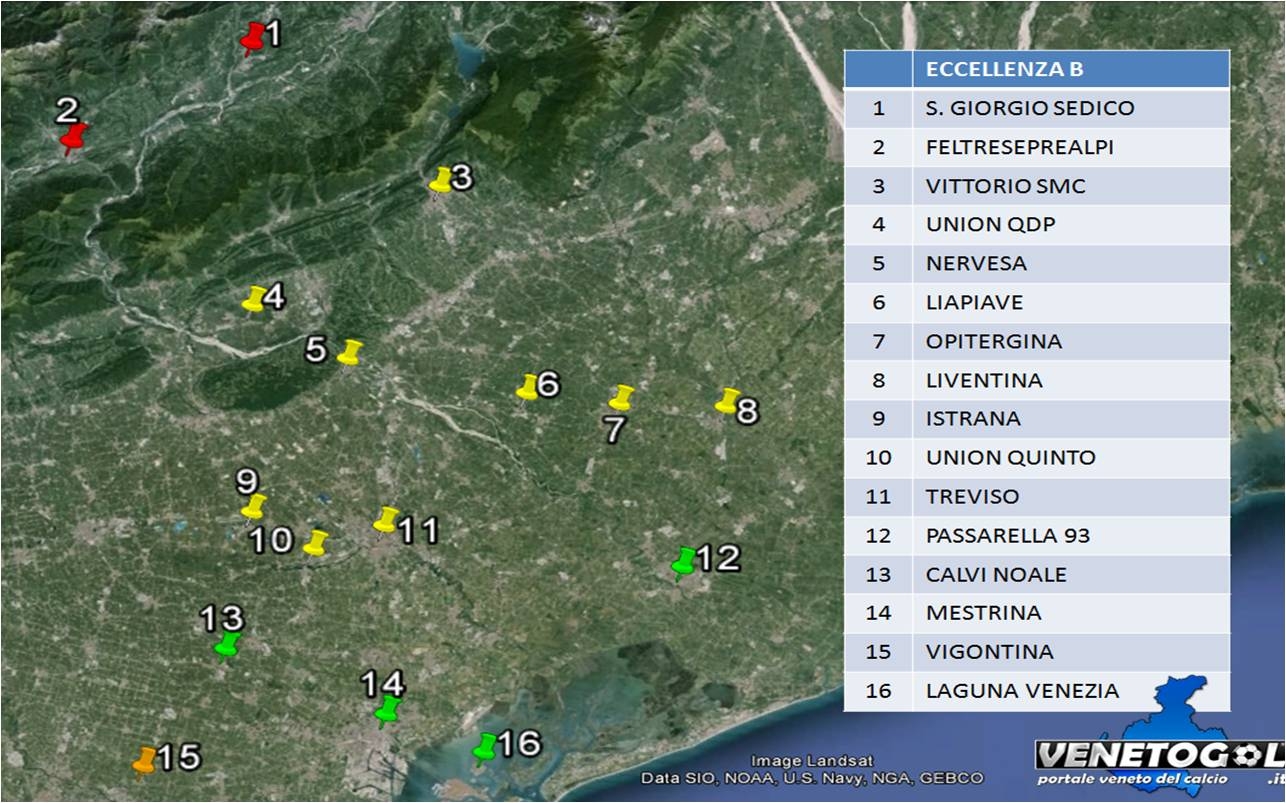
Task: Click green pushpin 16 for Laguna Venezia
Action: coord(485,746)
